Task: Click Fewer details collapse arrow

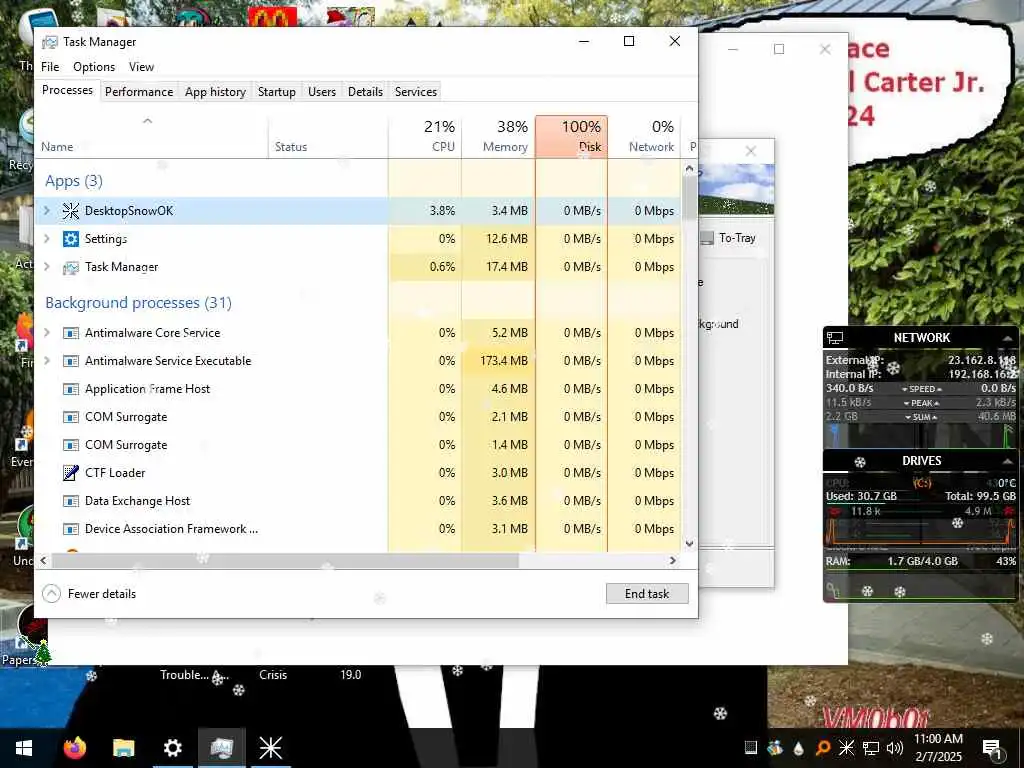Action: (x=52, y=594)
